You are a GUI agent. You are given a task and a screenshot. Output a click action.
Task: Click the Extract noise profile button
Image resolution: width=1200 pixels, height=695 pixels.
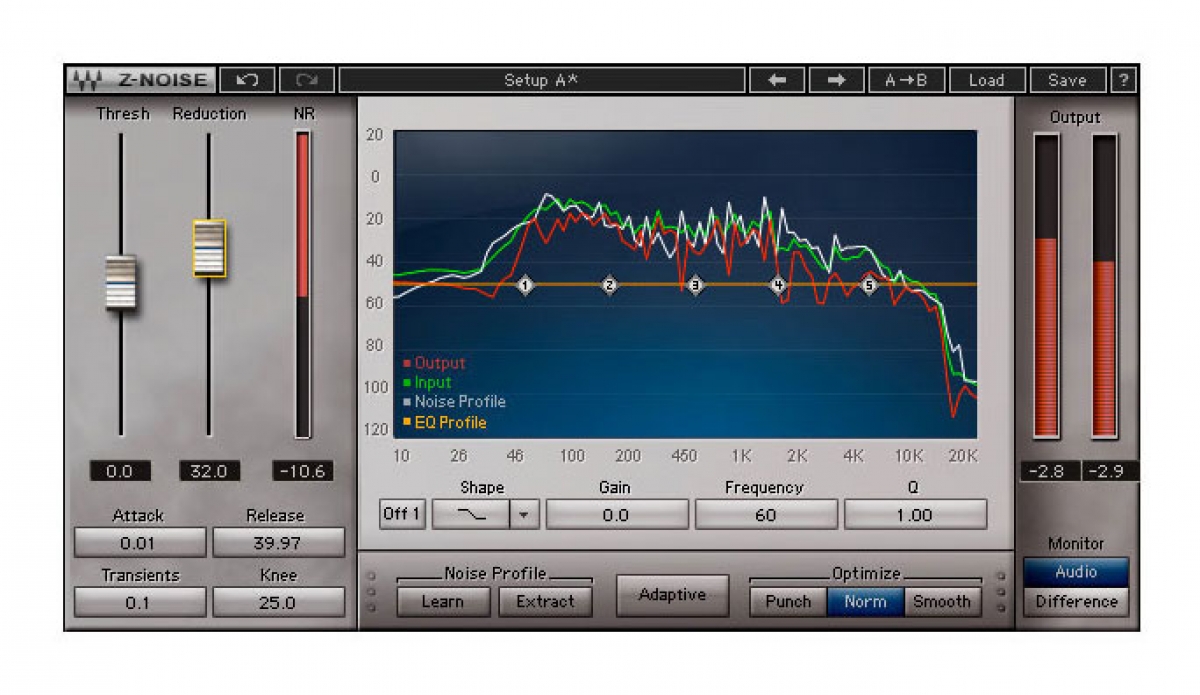[x=545, y=601]
